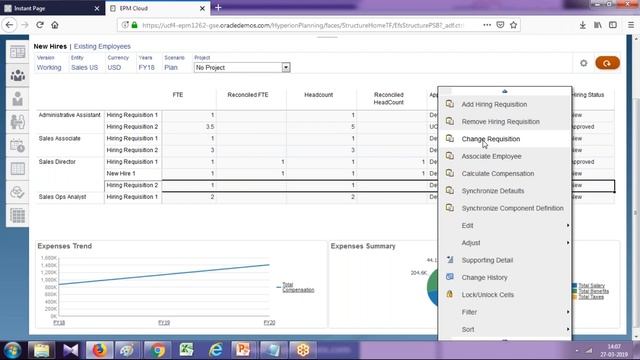
Task: Click Add Hiring Requisition menu icon
Action: point(449,104)
